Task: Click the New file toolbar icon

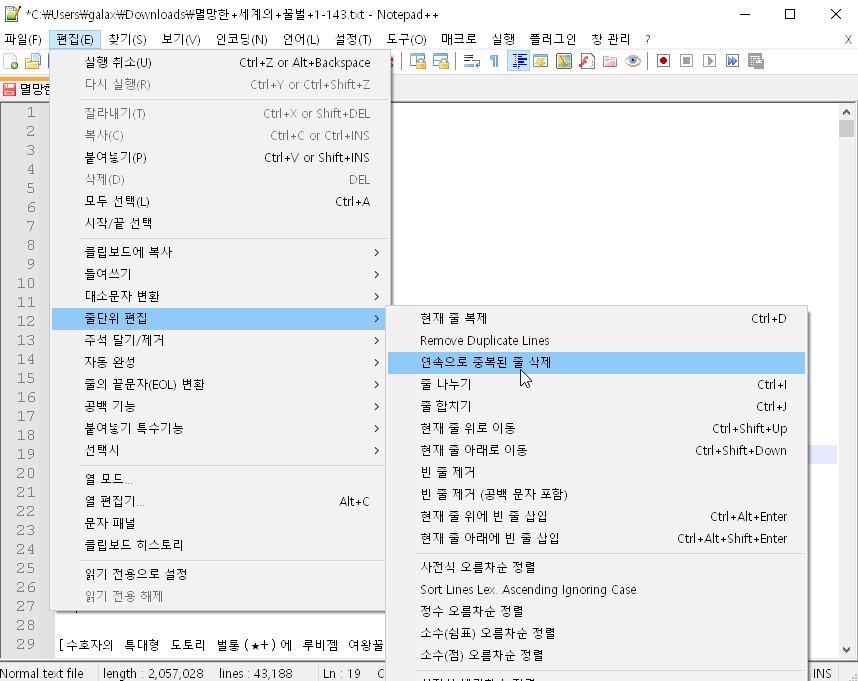Action: click(x=11, y=61)
